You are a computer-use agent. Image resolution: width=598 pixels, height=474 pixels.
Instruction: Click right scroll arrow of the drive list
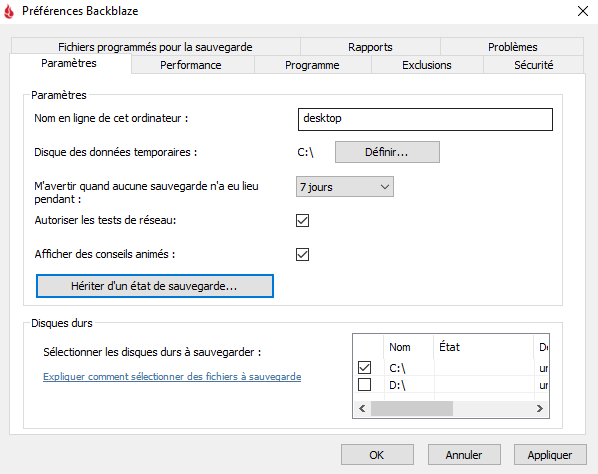click(x=540, y=409)
